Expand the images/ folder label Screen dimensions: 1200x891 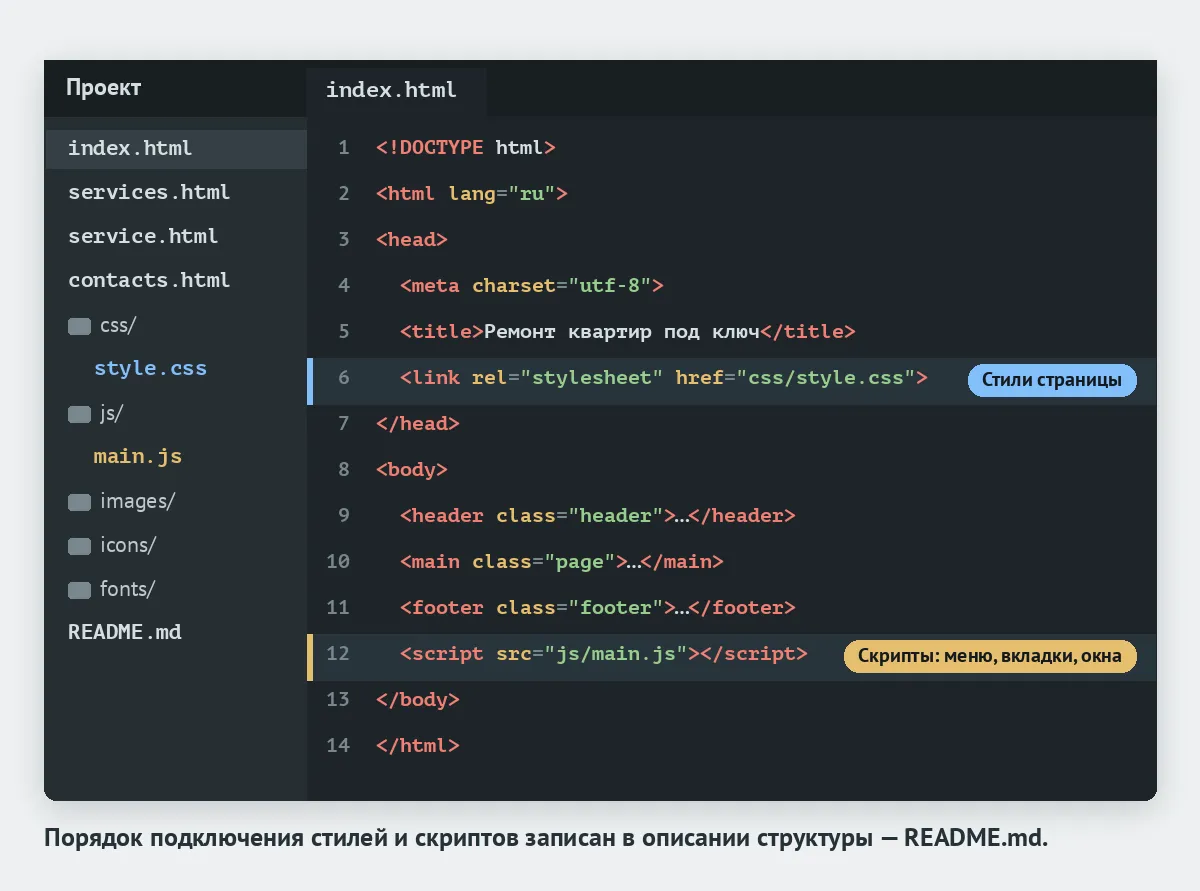137,502
